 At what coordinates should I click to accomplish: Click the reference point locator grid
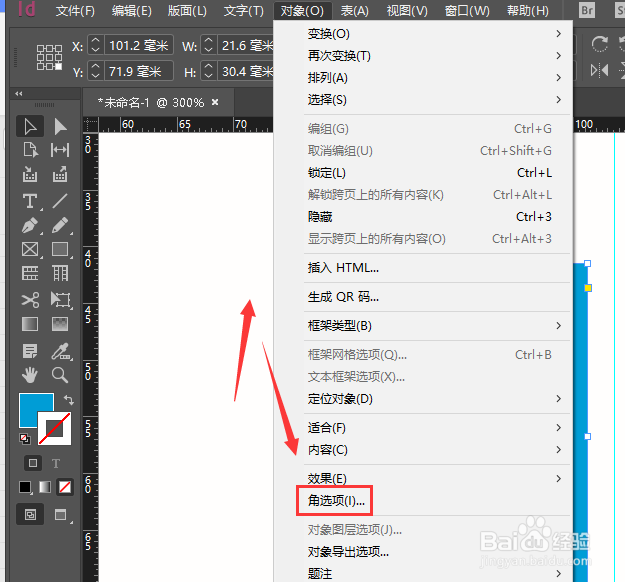click(x=49, y=57)
